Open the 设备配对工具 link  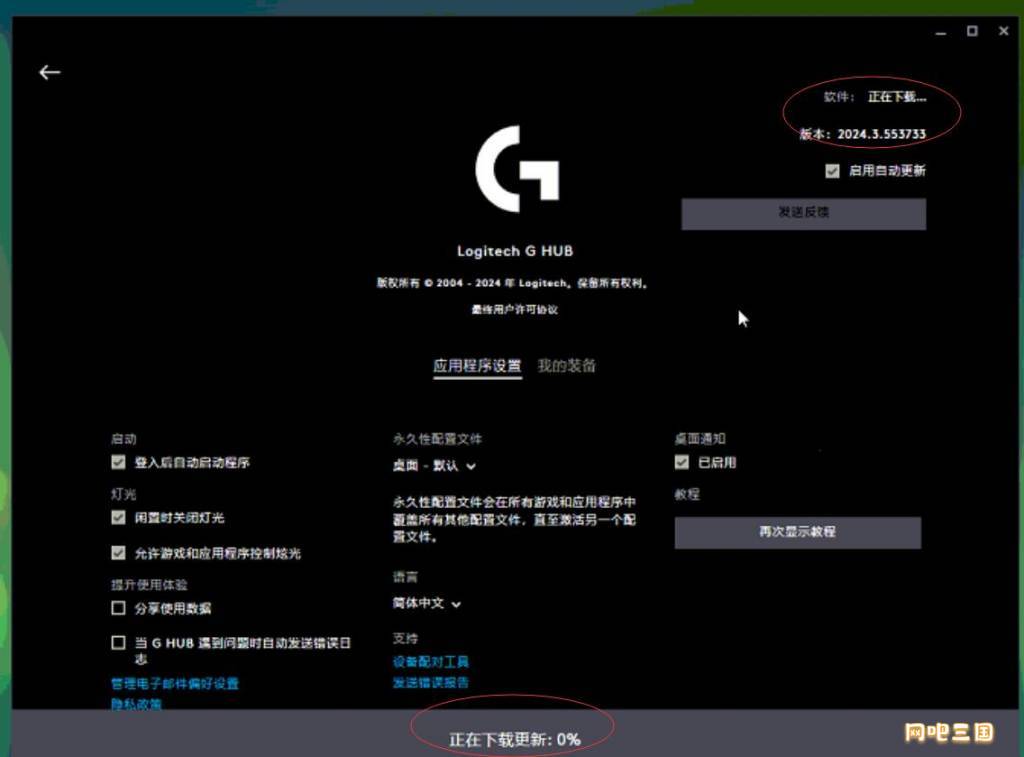point(430,662)
